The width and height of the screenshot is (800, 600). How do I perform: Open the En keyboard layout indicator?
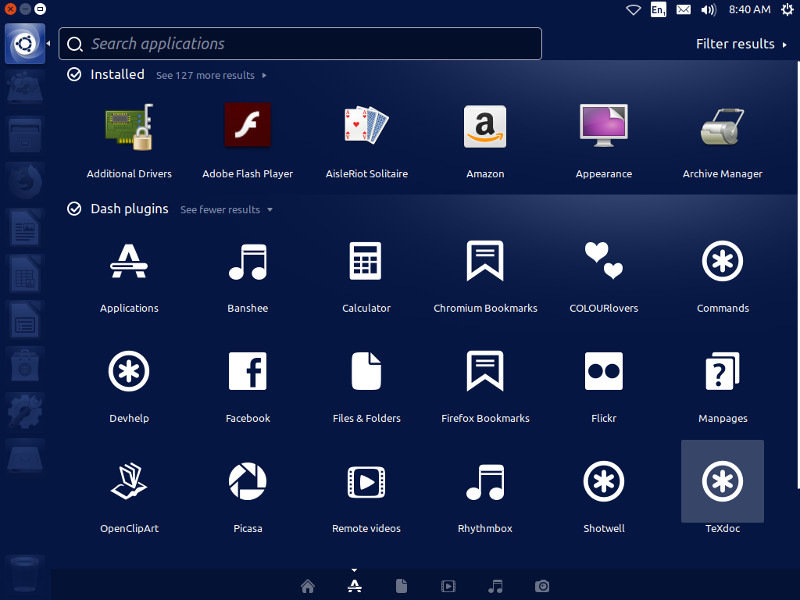pos(658,10)
